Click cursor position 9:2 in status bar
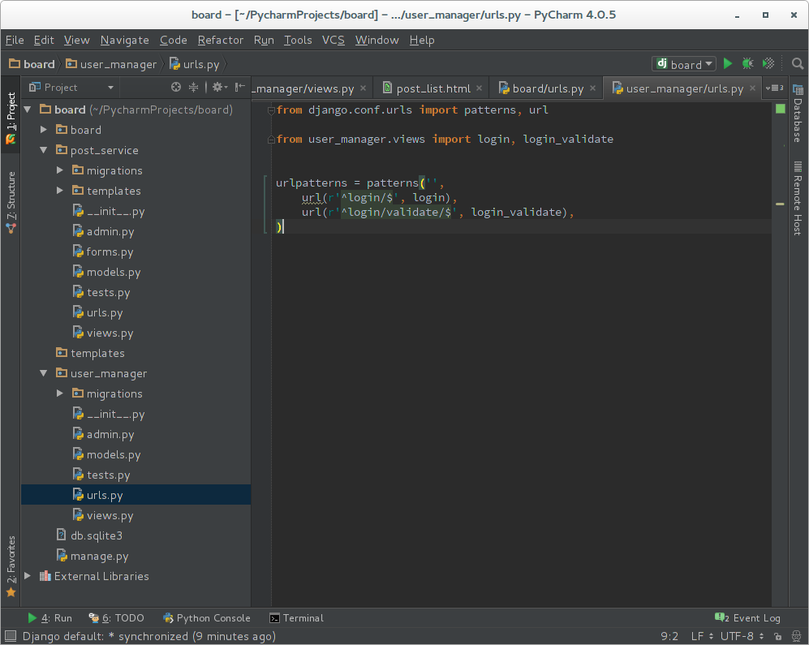The height and width of the screenshot is (645, 809). [x=669, y=636]
